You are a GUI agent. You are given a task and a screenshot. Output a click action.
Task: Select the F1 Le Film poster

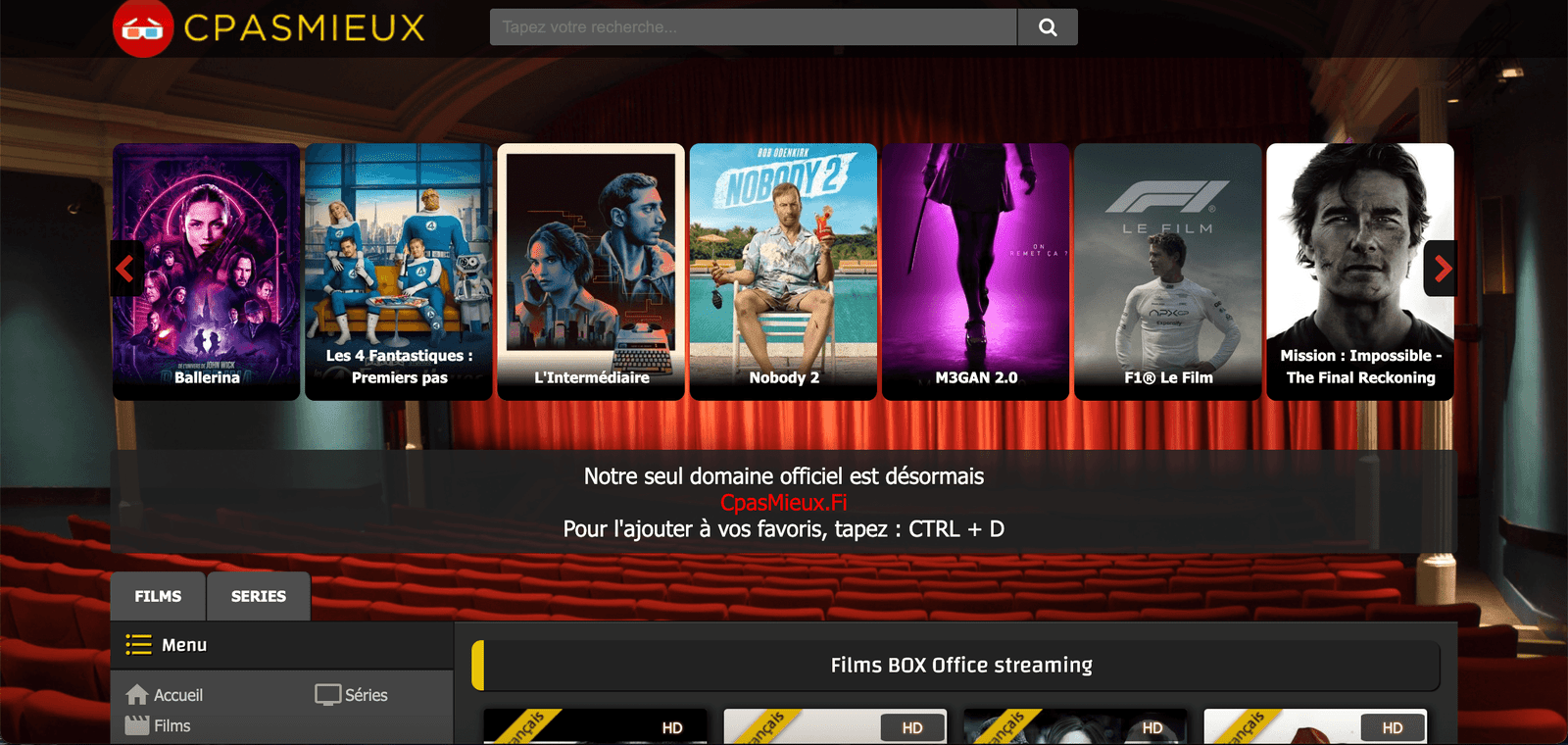(1167, 272)
